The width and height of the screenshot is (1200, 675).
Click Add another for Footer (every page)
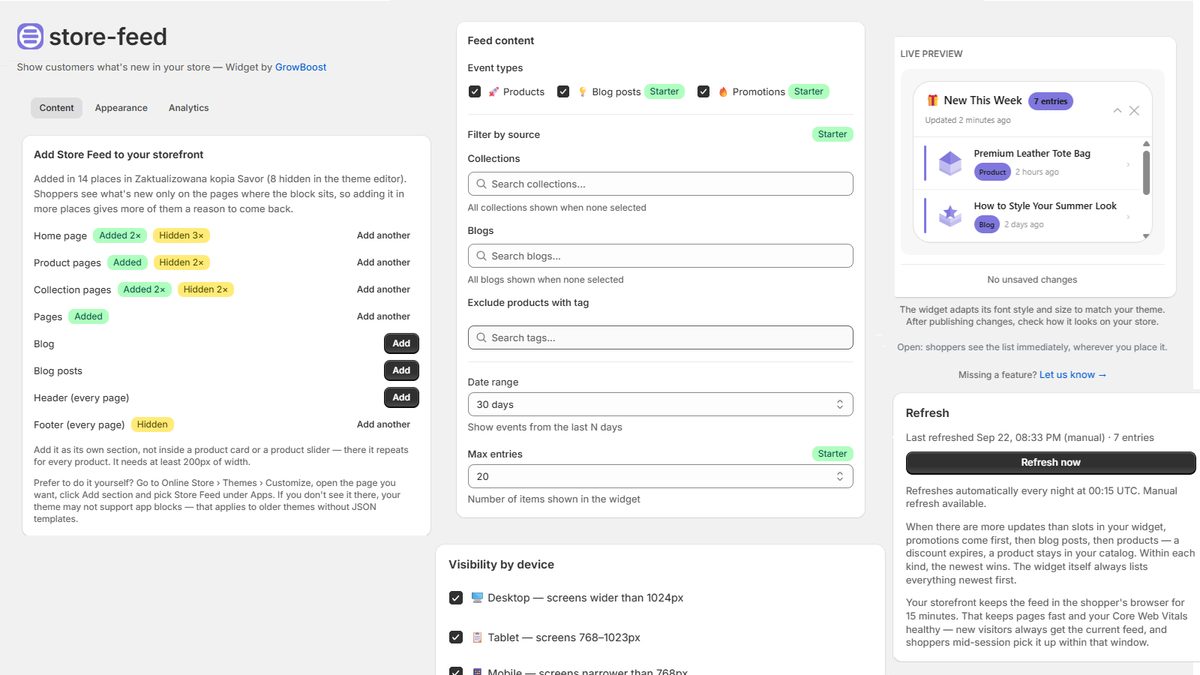pyautogui.click(x=384, y=425)
